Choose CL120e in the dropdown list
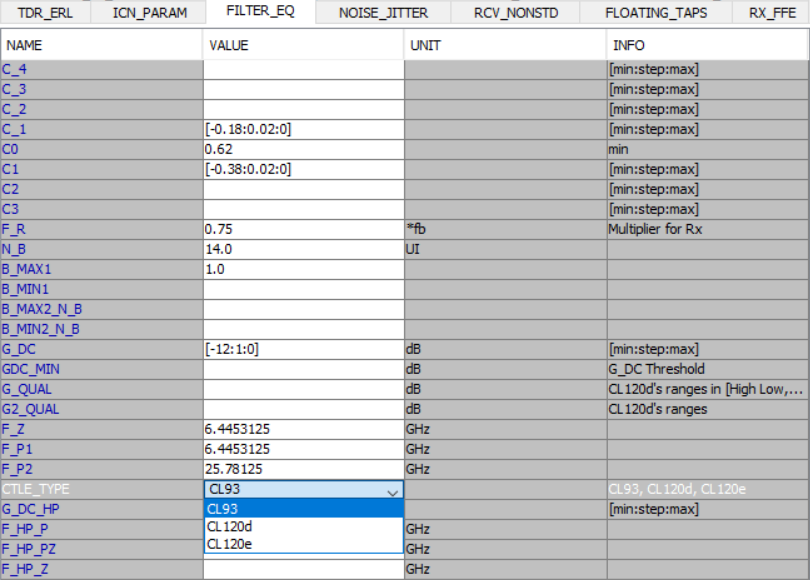Viewport: 810px width, 580px height. [x=304, y=544]
